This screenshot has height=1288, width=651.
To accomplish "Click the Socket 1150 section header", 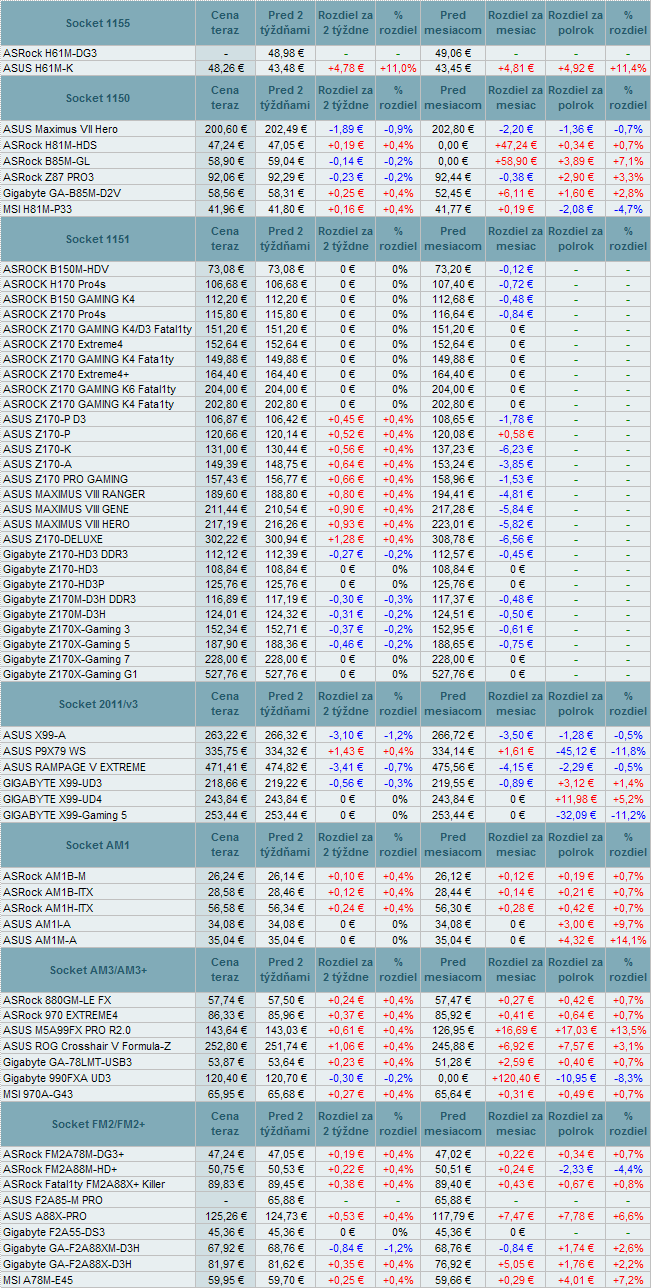I will [97, 99].
